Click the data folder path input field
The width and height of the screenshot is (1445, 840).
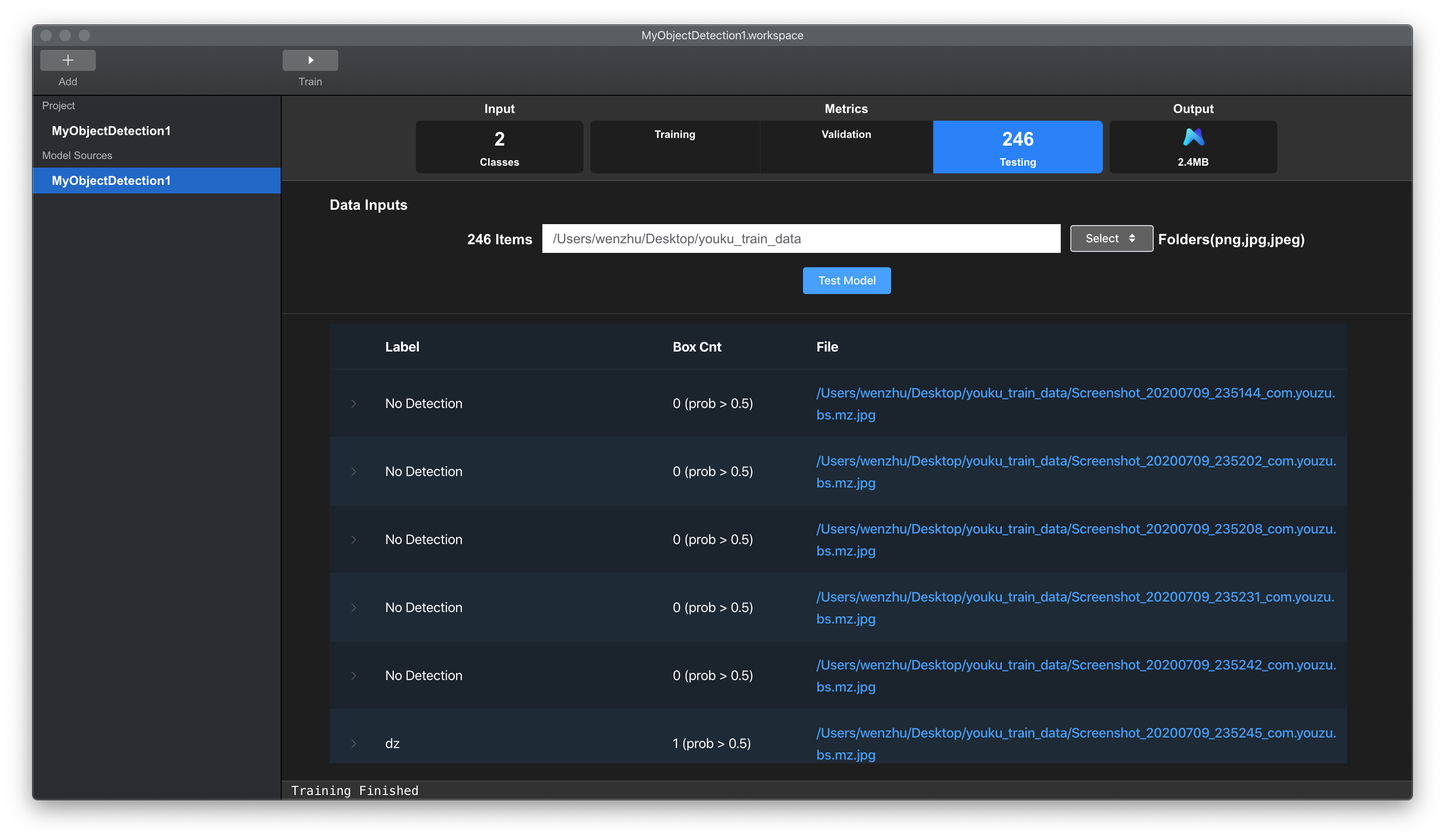801,238
